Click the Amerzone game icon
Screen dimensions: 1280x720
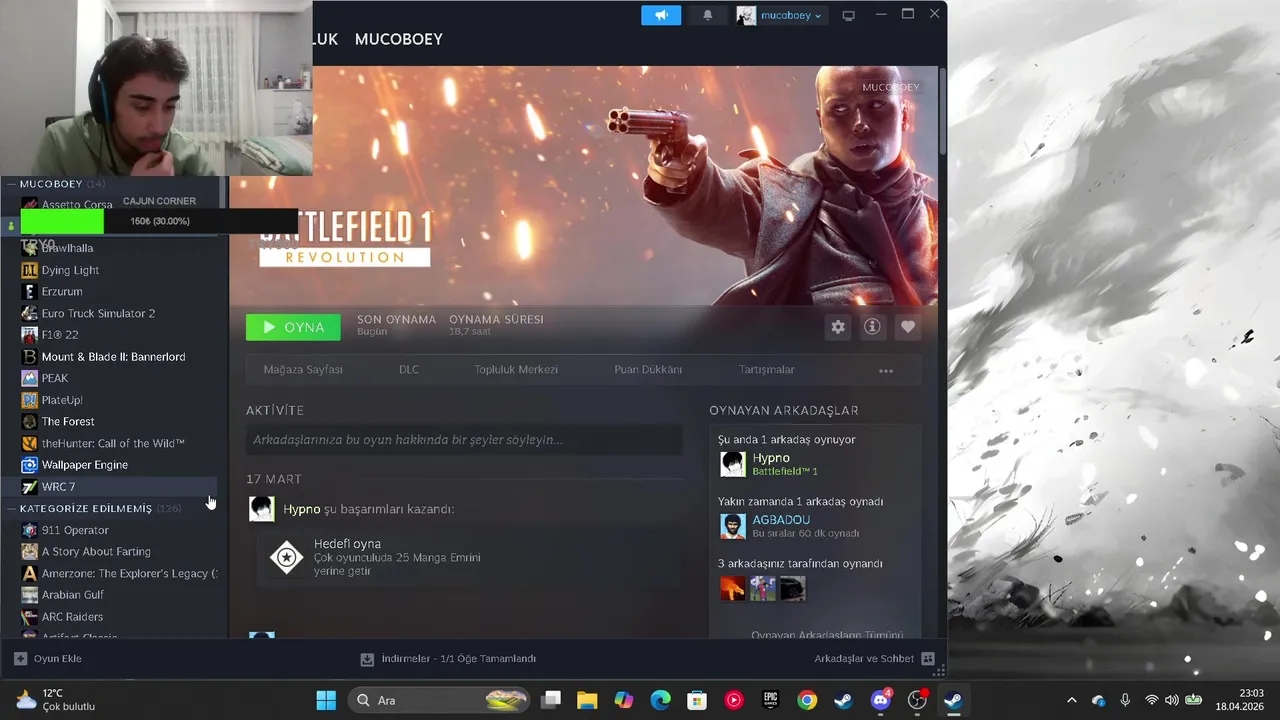[30, 574]
